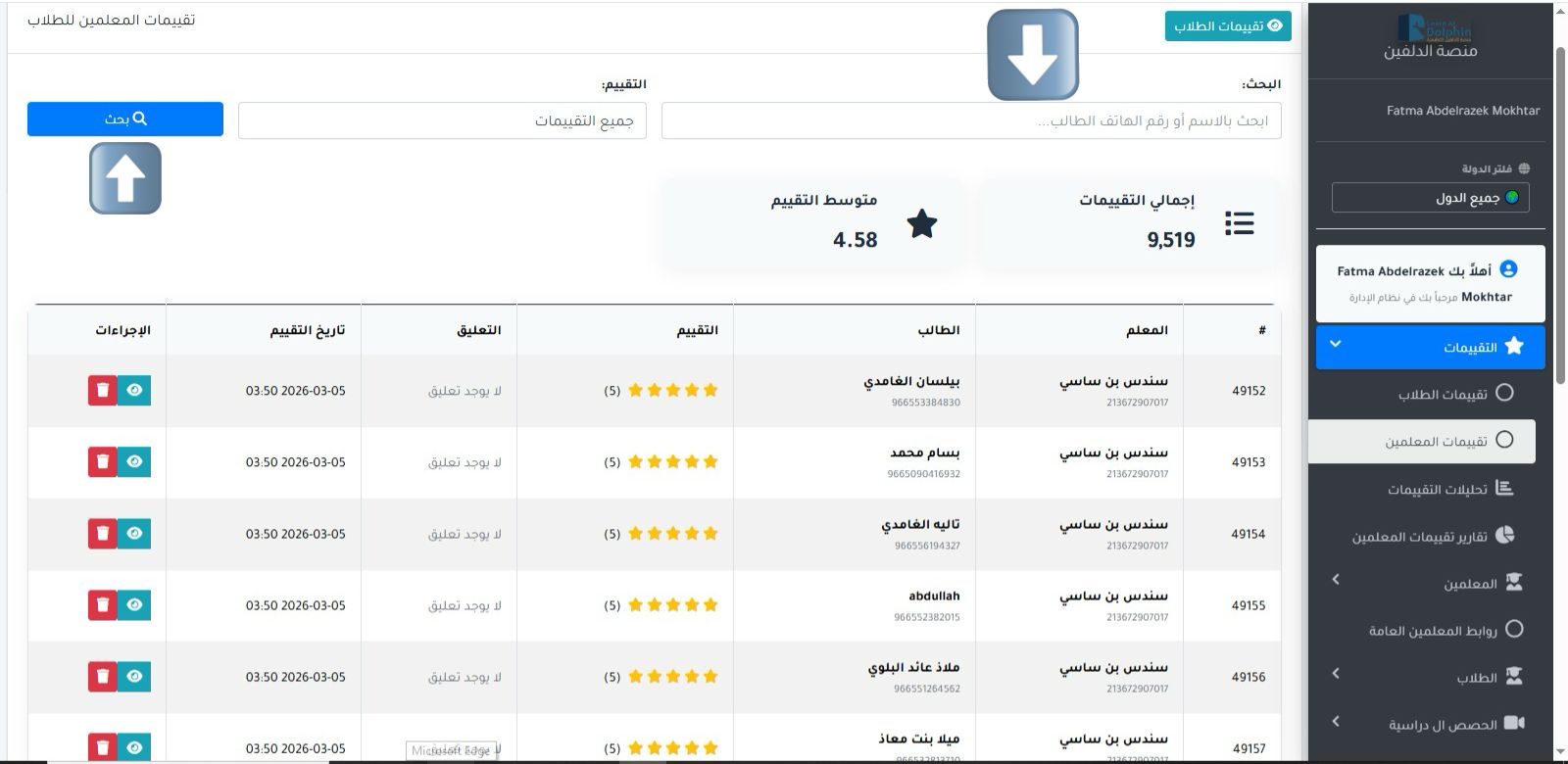View rating 49153 details with eye icon
The height and width of the screenshot is (764, 1568).
coord(135,461)
